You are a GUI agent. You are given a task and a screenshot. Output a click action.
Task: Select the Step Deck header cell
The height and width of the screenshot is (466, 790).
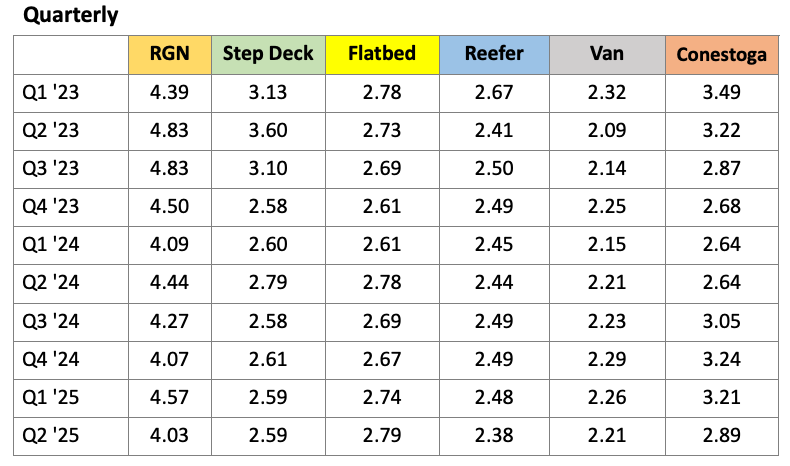(x=268, y=54)
